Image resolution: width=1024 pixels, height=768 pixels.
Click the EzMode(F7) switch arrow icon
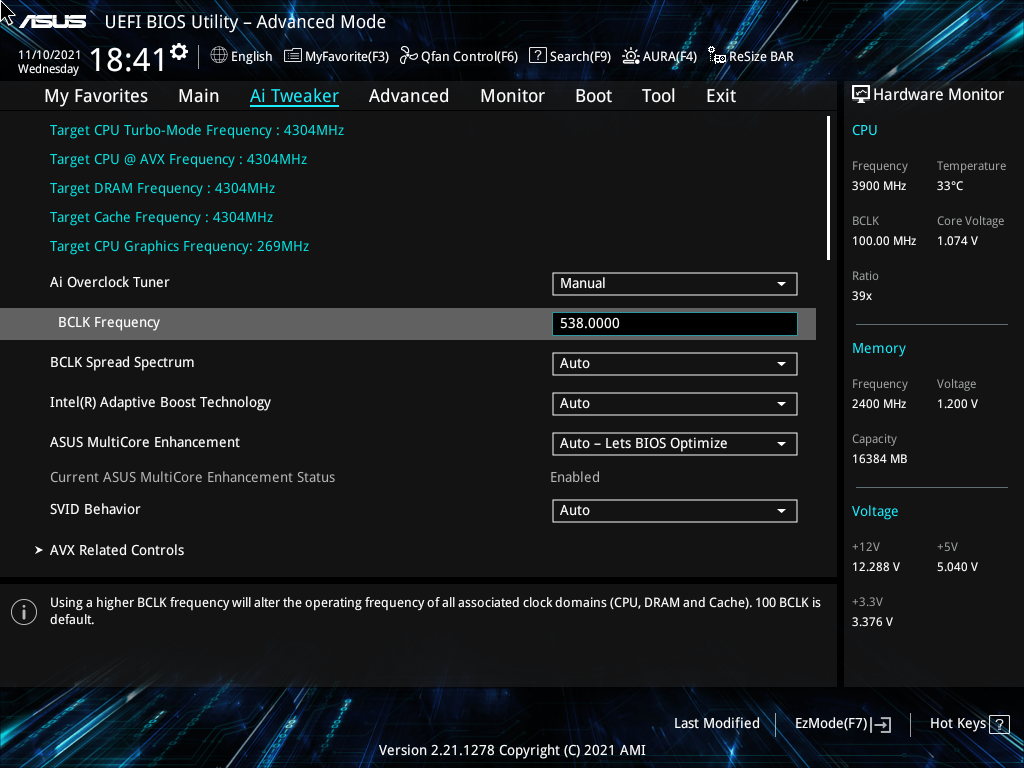pyautogui.click(x=881, y=724)
